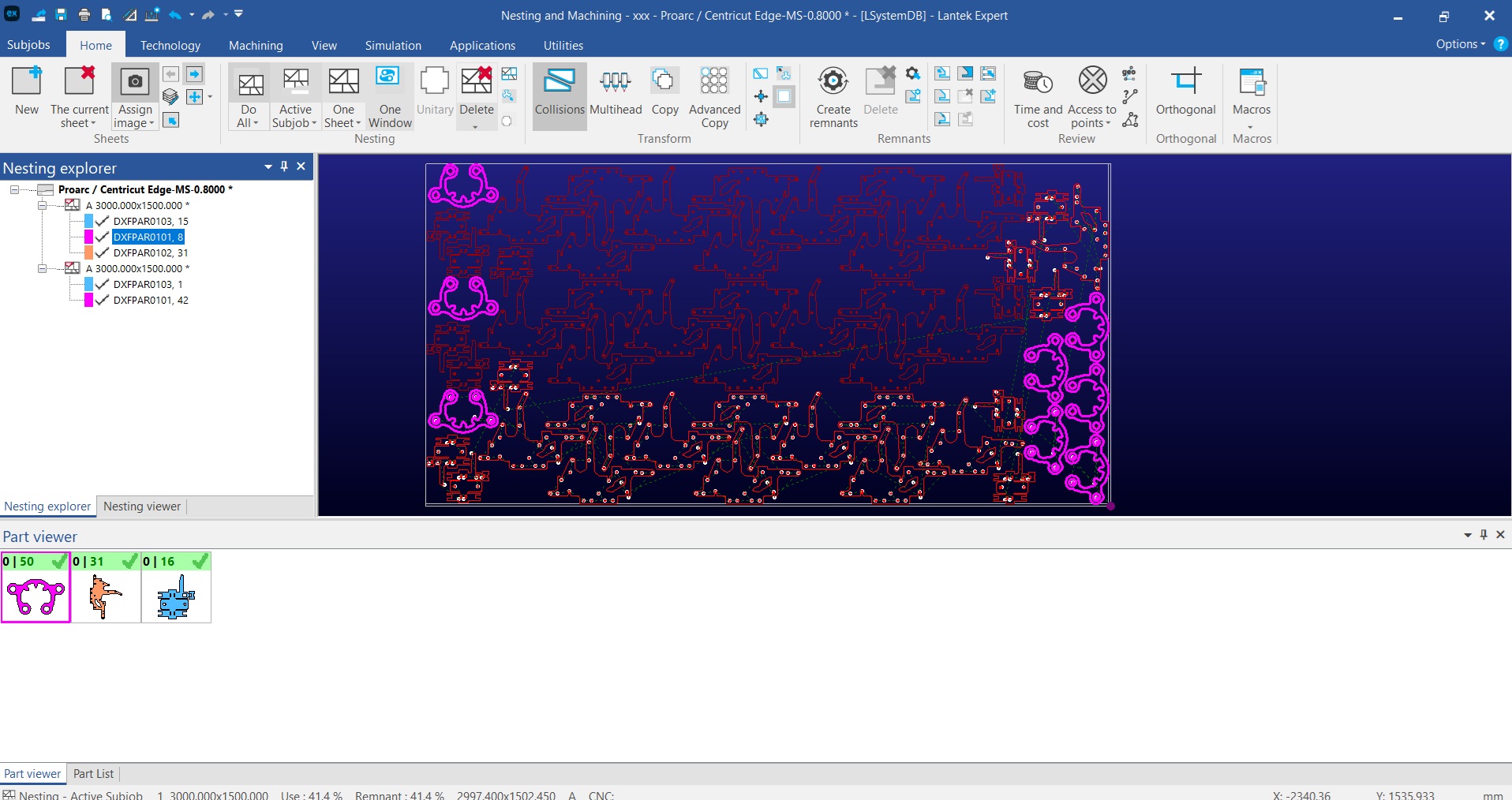Go to previous sheet arrow icon
This screenshot has height=800, width=1512.
[170, 73]
